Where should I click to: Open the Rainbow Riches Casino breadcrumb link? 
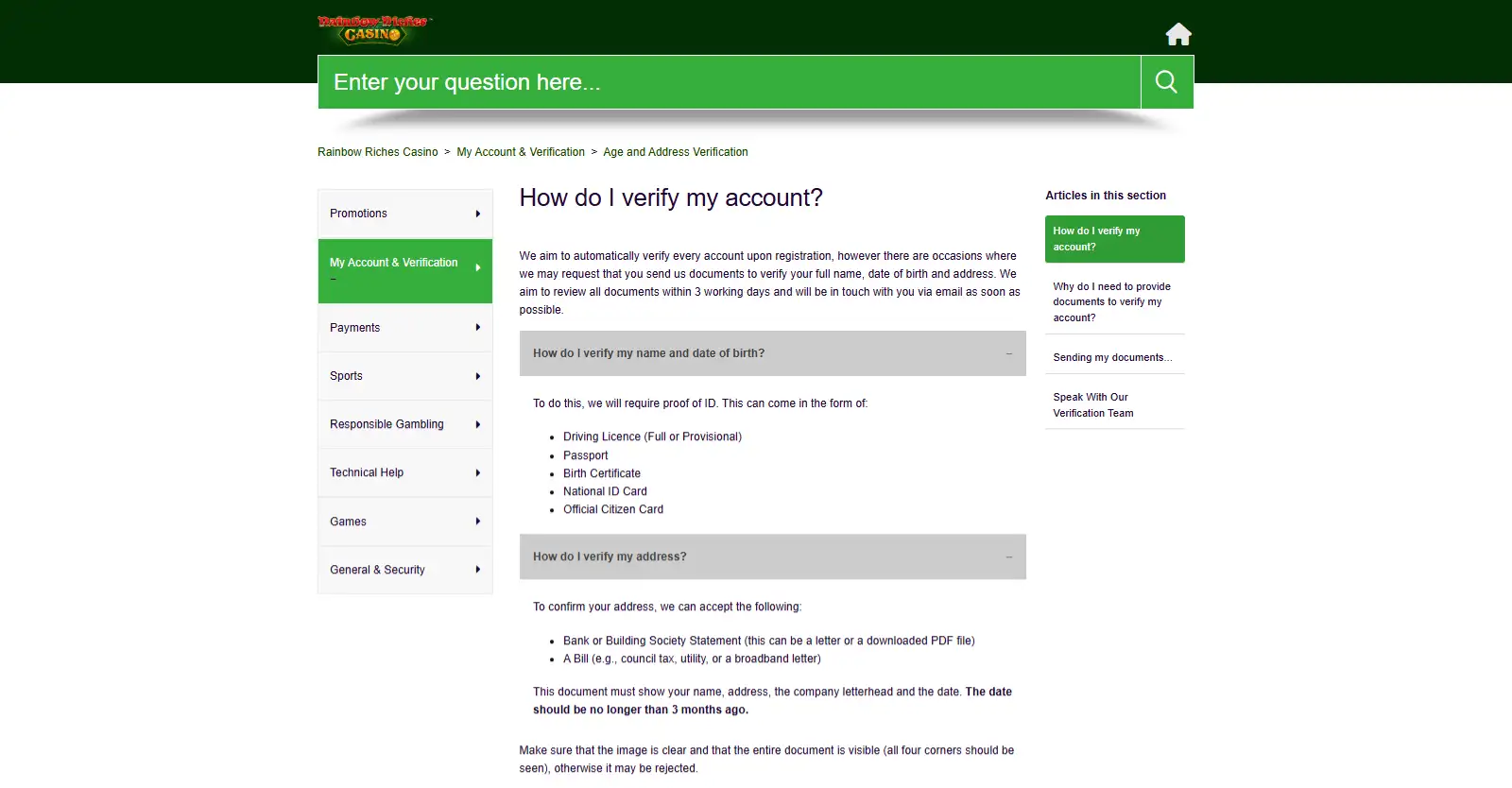pos(378,152)
